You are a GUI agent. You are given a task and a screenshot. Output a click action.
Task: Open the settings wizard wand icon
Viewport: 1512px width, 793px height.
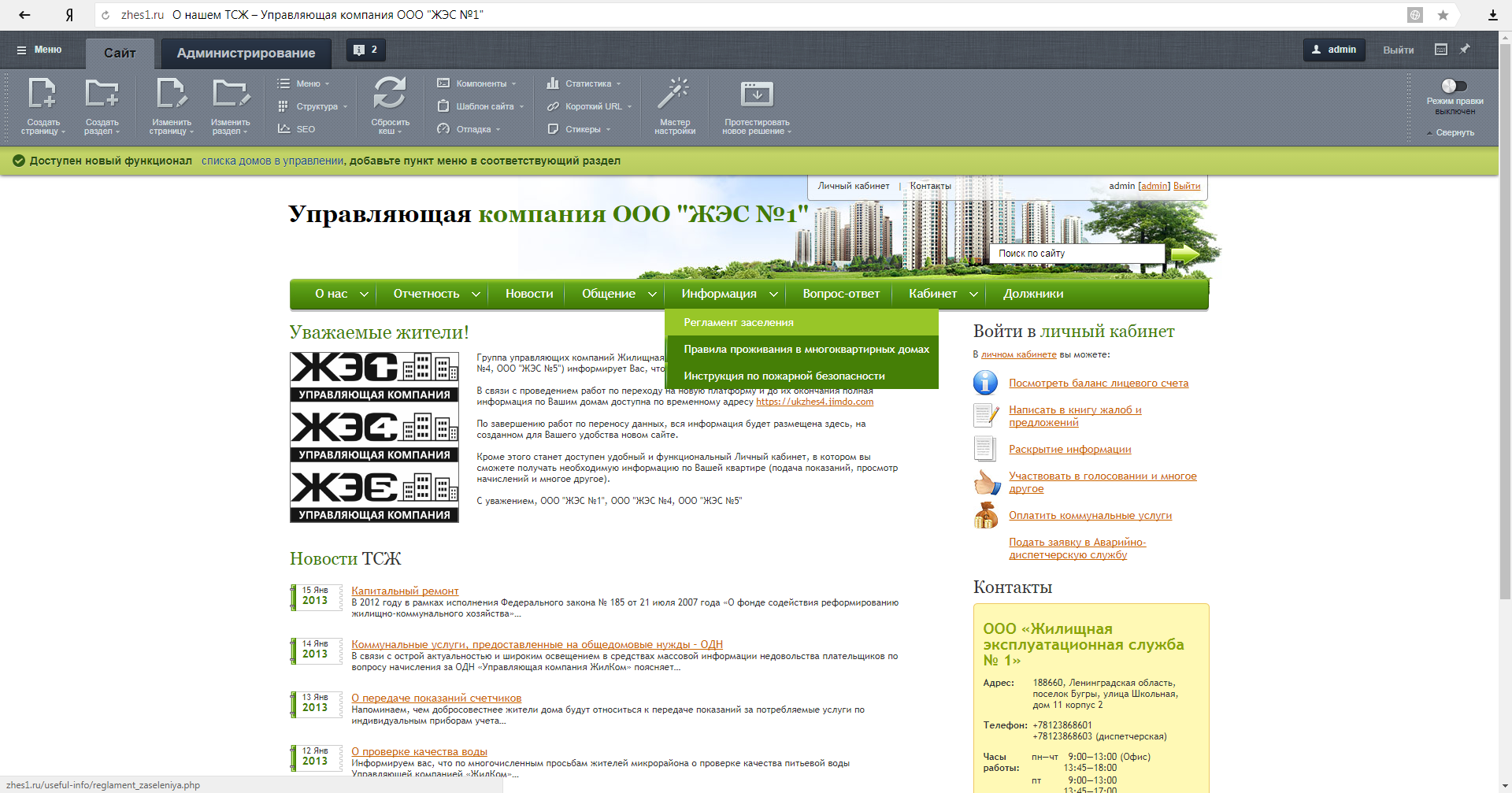click(x=674, y=92)
